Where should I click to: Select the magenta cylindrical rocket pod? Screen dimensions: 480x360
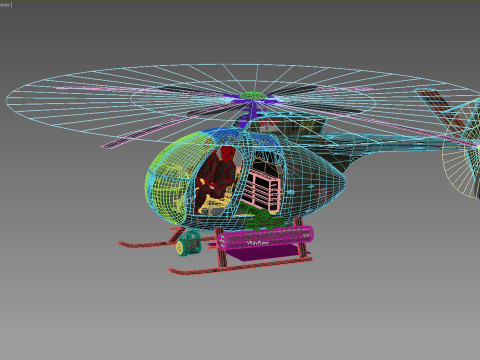click(265, 238)
